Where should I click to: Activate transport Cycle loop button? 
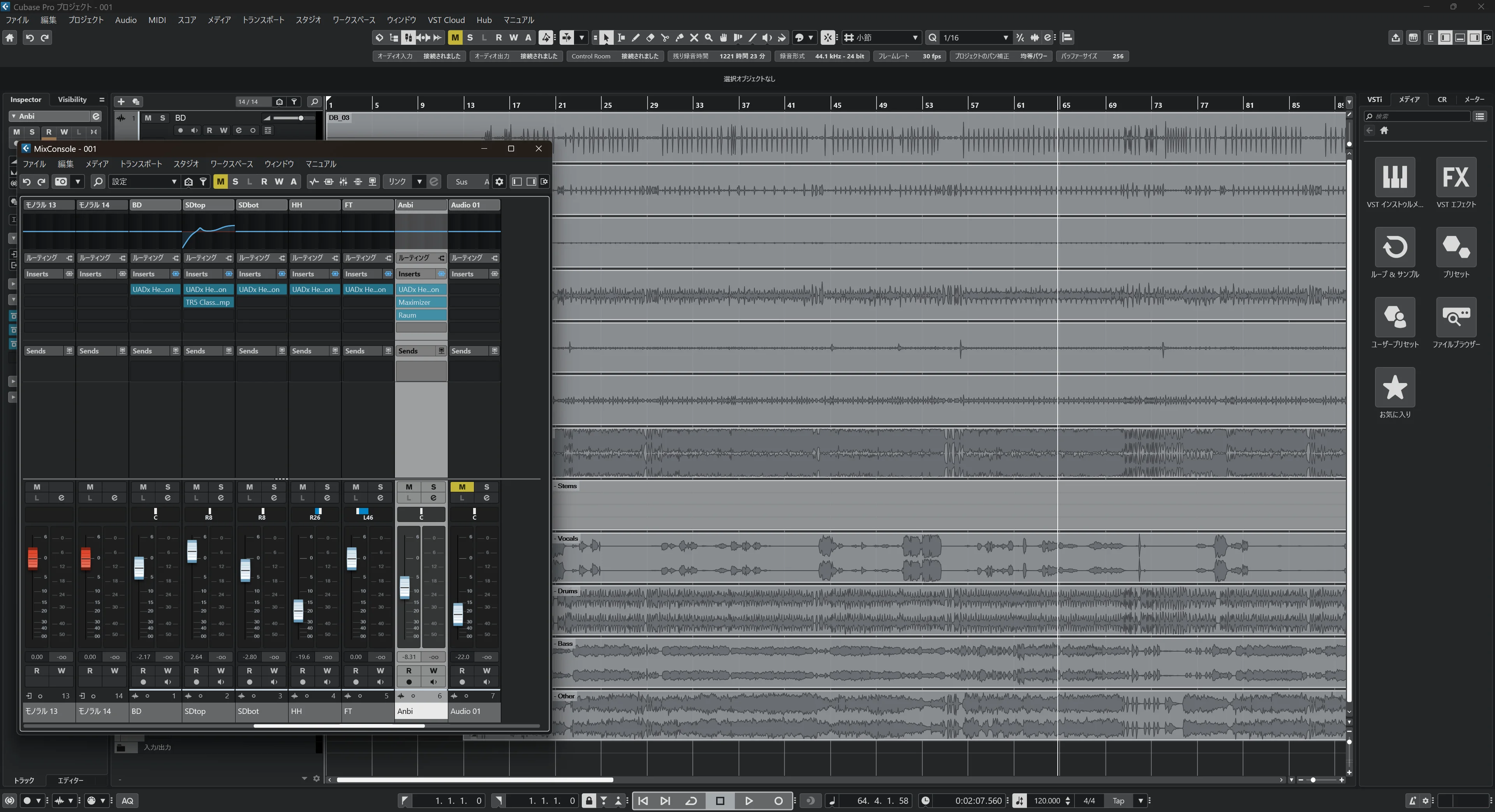(691, 800)
